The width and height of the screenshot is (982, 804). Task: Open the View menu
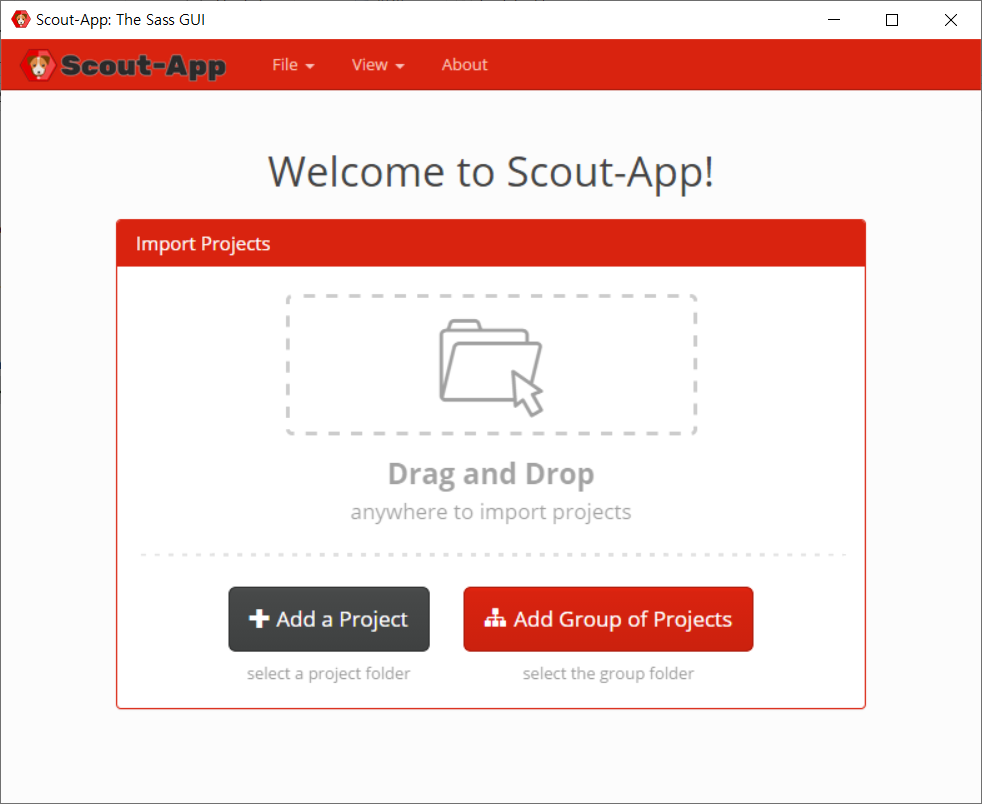click(x=378, y=65)
